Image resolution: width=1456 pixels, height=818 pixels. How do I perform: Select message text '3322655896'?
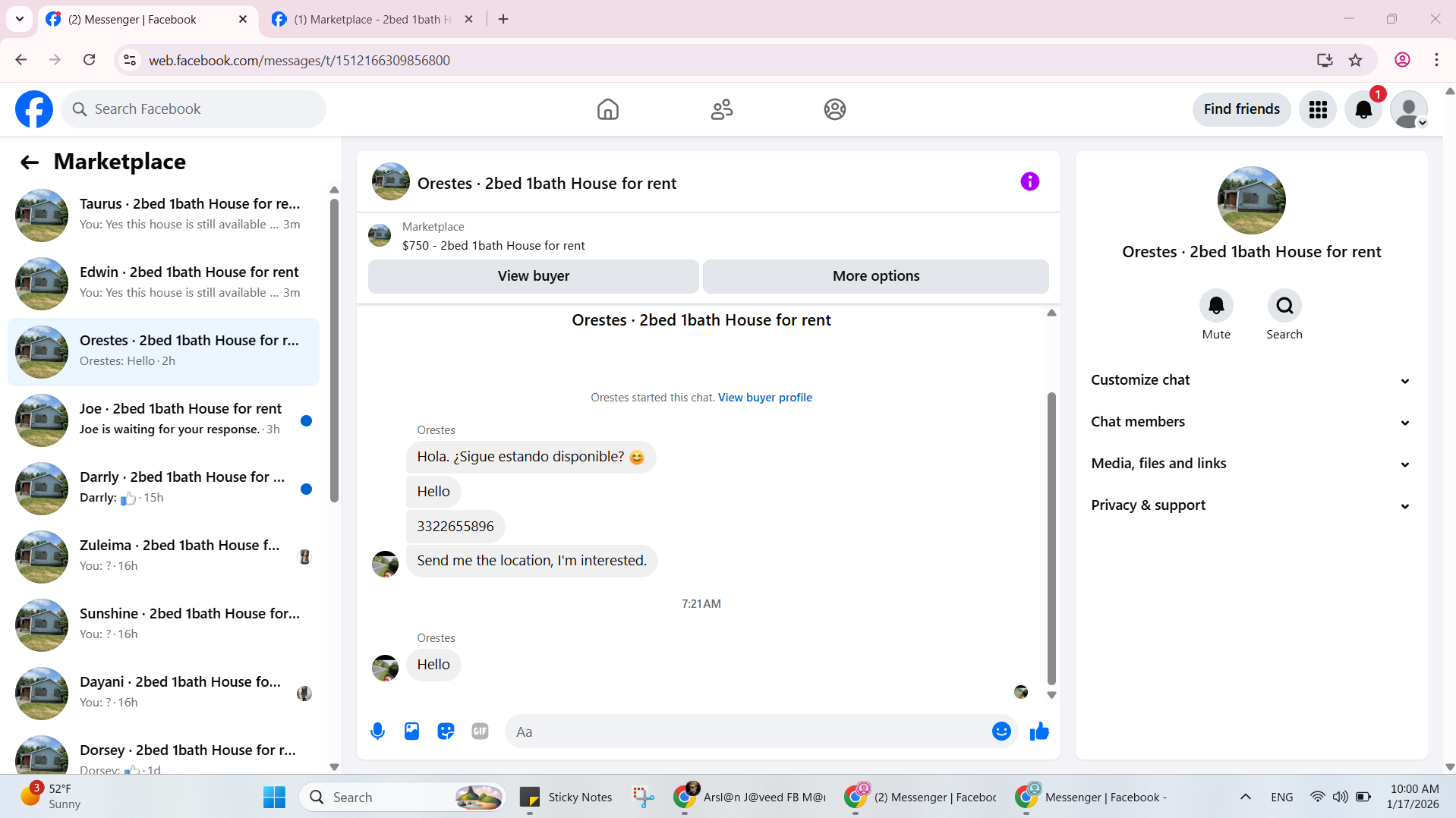pos(455,527)
